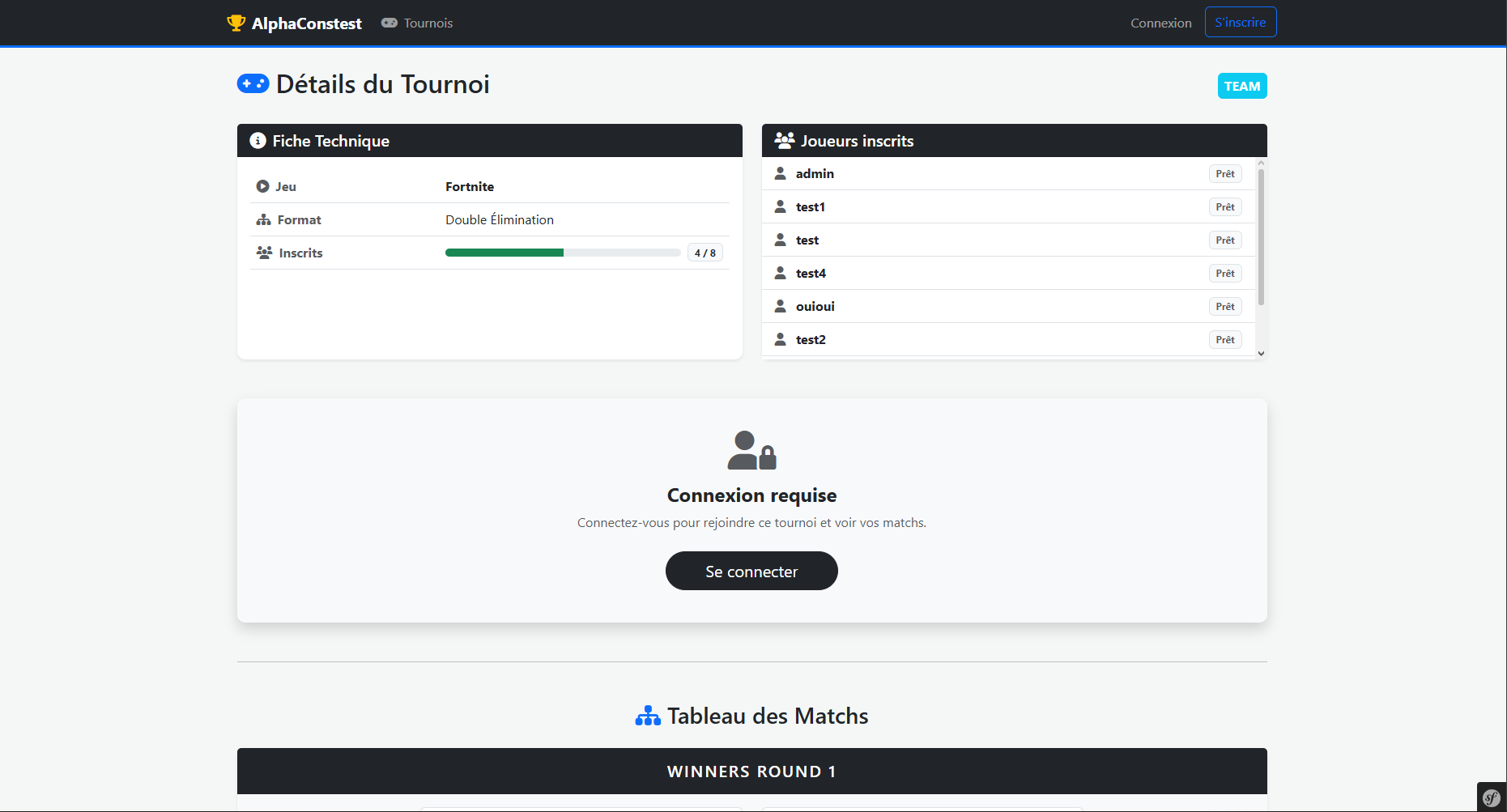Click the TEAM badge
This screenshot has width=1507, height=812.
pos(1242,86)
